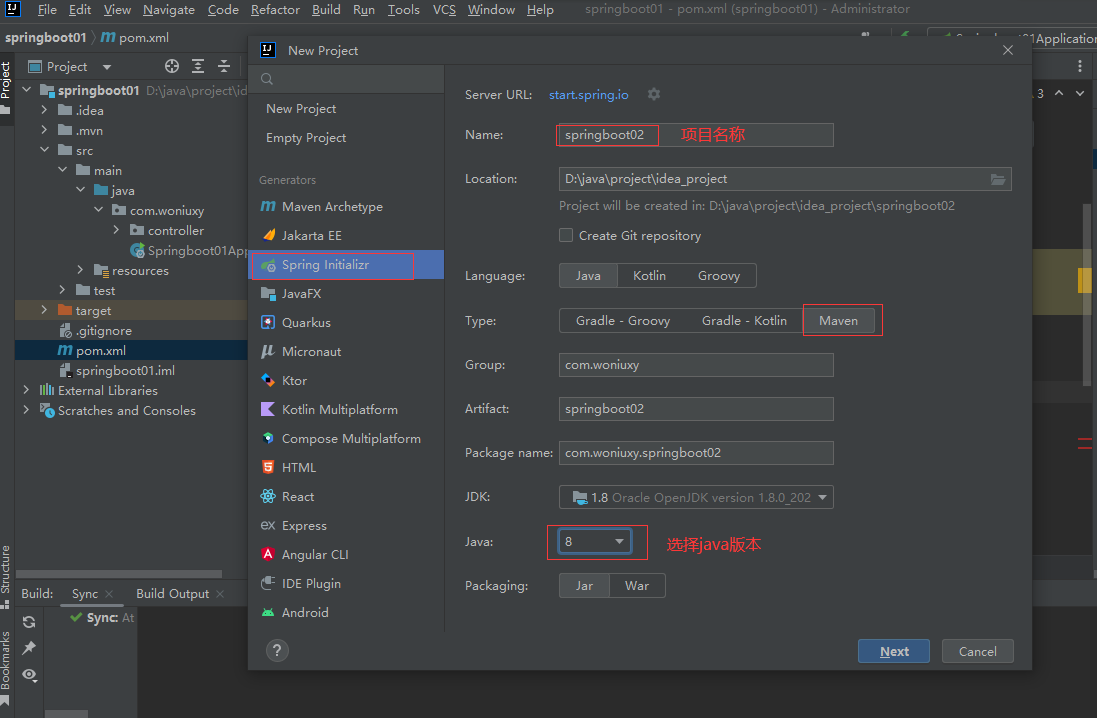Click the help question mark button

(x=277, y=651)
